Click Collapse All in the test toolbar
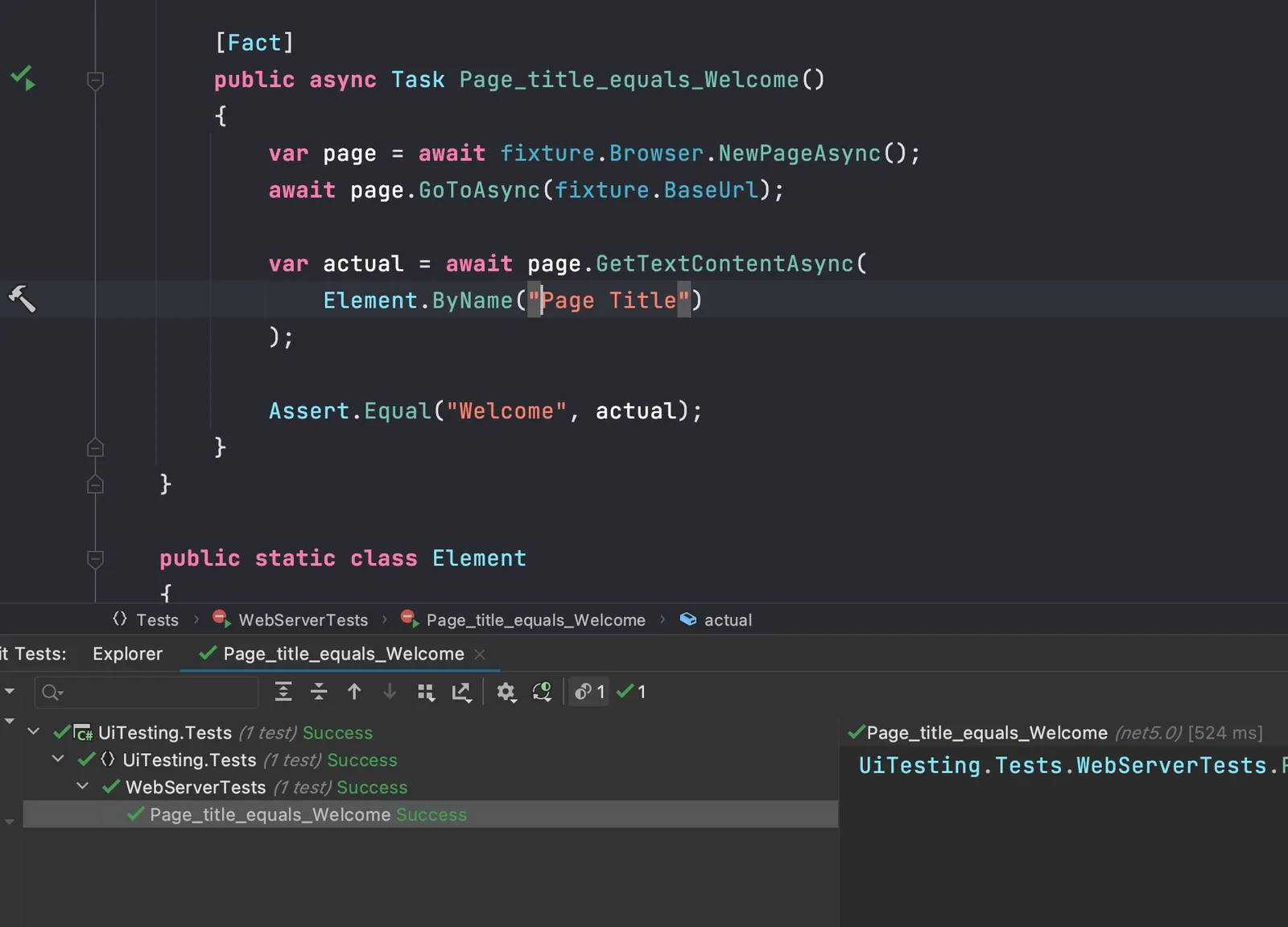1288x927 pixels. (x=319, y=692)
